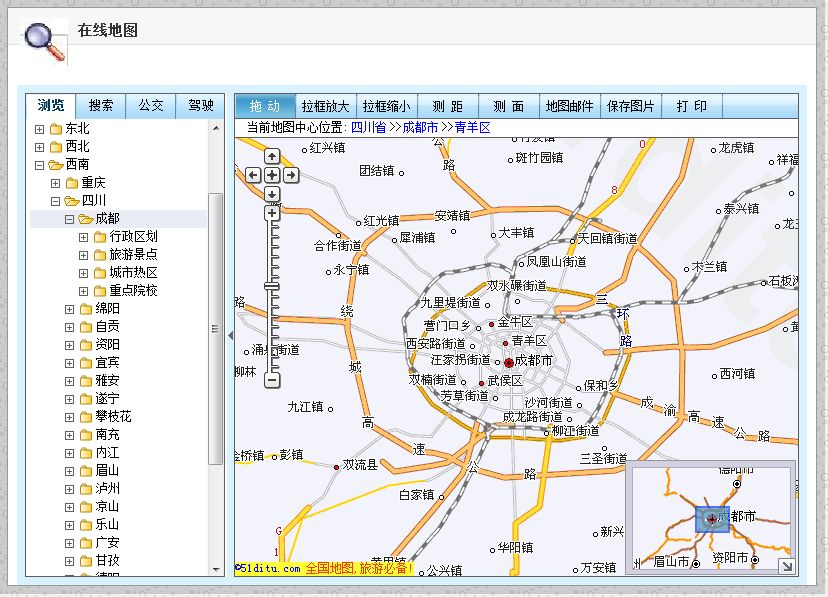Select 南充 in the tree
Image resolution: width=828 pixels, height=597 pixels.
click(107, 434)
